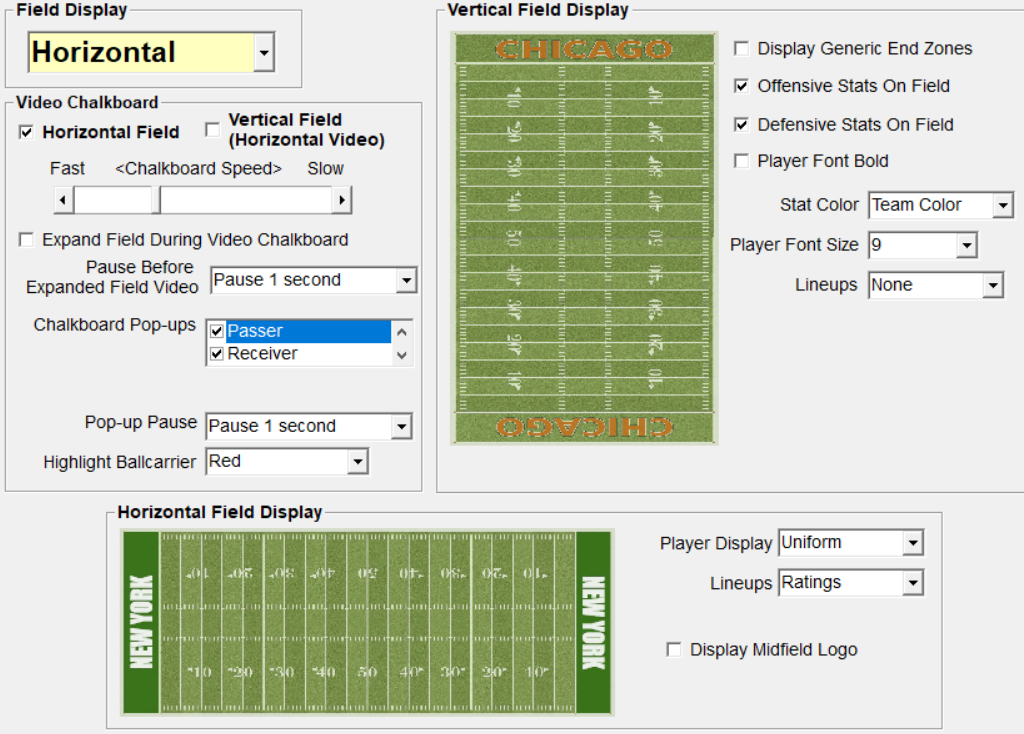Enable Expand Field During Video Chalkboard
1024x734 pixels.
27,240
